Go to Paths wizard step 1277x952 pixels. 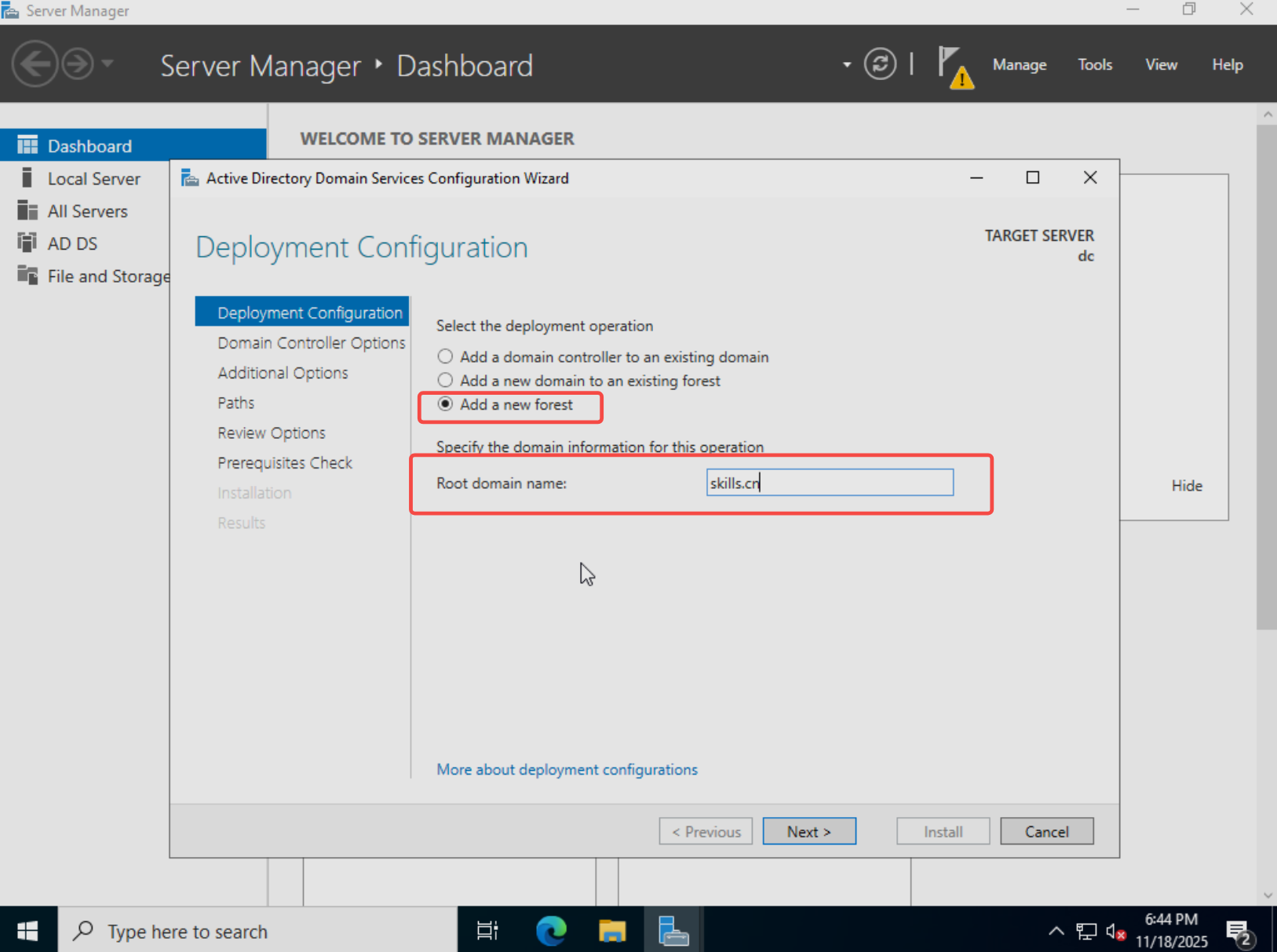[236, 403]
